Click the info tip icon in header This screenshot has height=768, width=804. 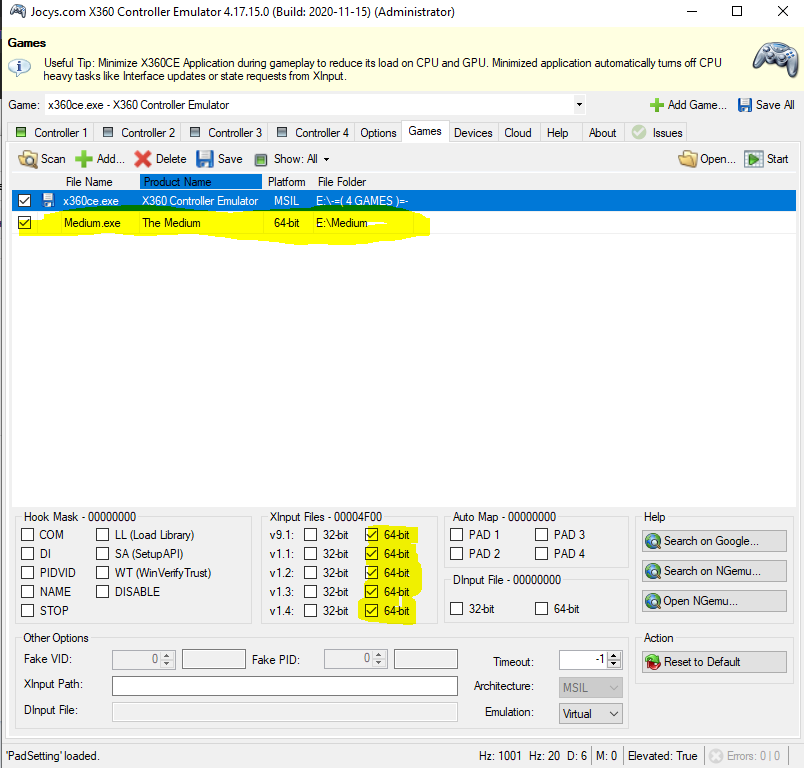(19, 67)
